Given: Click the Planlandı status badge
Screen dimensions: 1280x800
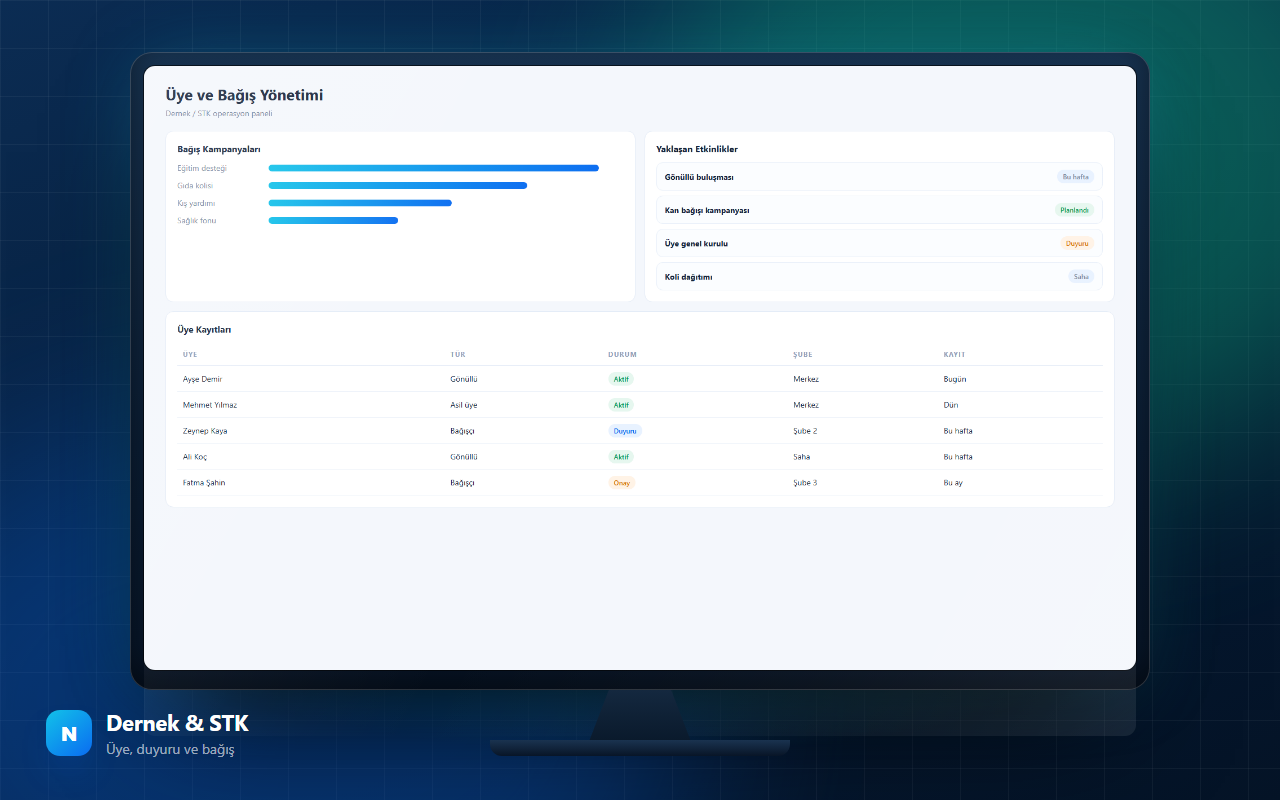Looking at the screenshot, I should click(x=1074, y=210).
